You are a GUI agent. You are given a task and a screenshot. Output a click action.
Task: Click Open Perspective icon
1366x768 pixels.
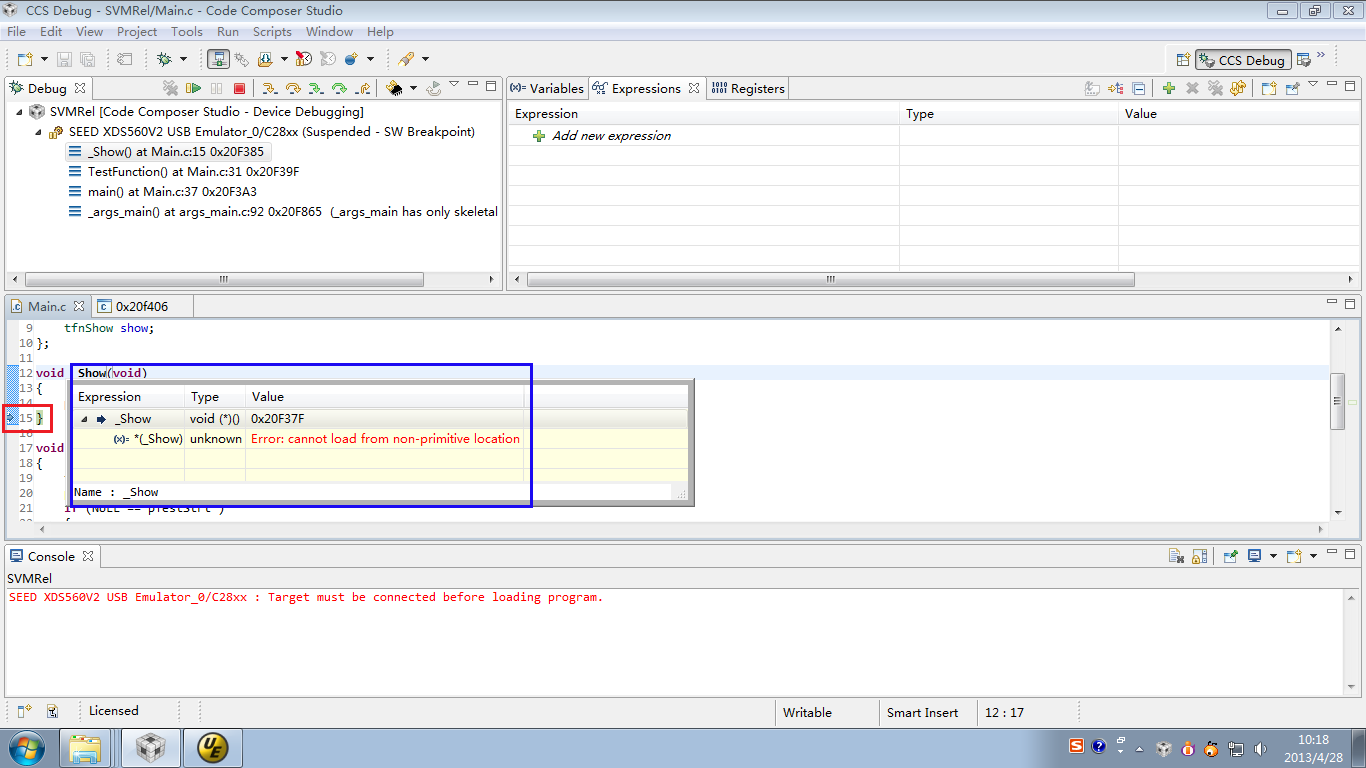pos(1183,60)
